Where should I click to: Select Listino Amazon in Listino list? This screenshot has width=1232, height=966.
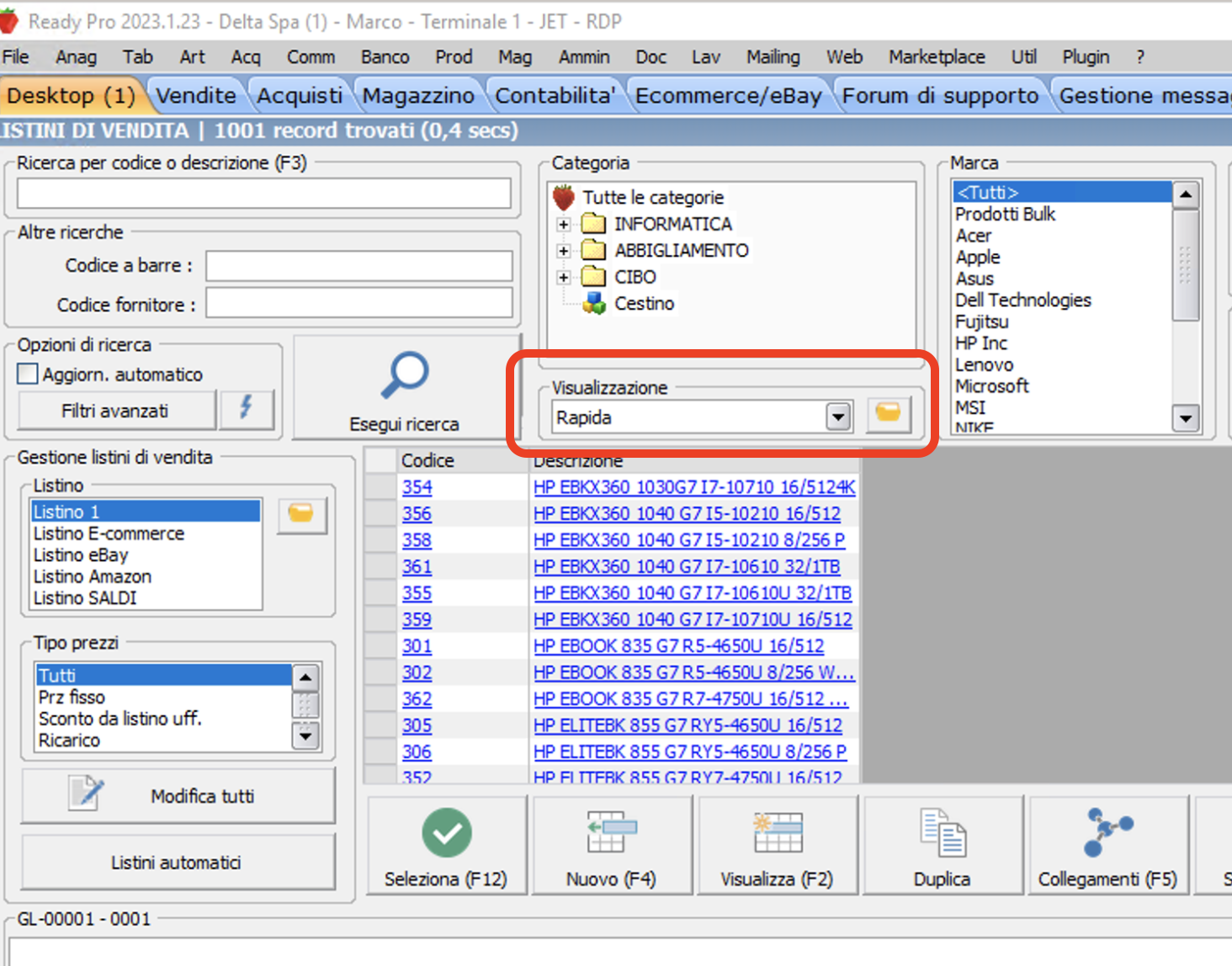click(93, 576)
